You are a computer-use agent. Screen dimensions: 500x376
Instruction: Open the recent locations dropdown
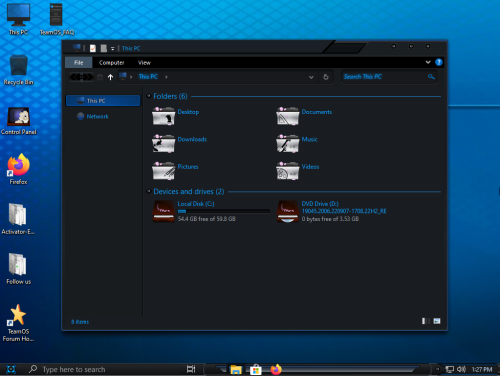(100, 77)
